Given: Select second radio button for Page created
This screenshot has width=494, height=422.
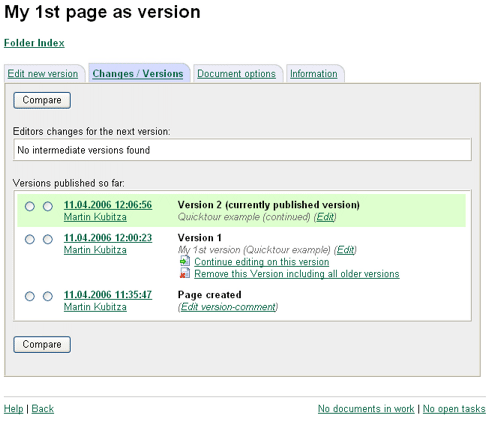Looking at the screenshot, I should click(x=48, y=296).
